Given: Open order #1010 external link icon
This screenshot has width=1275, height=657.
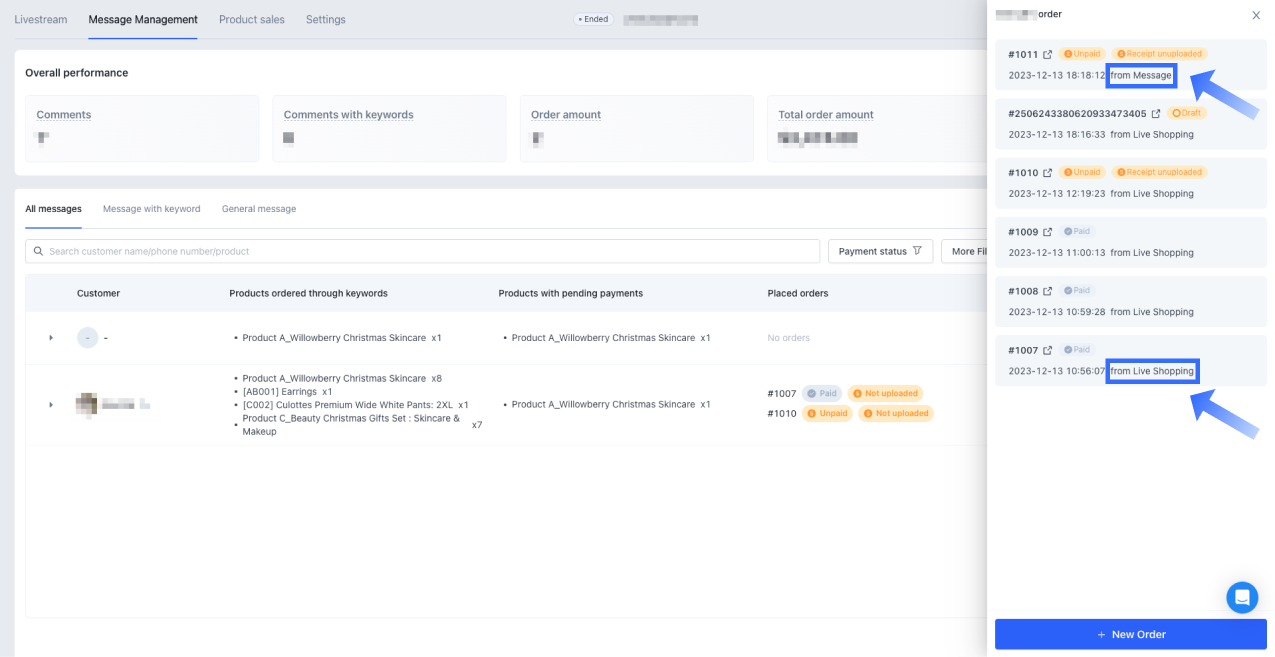Looking at the screenshot, I should coord(1047,173).
